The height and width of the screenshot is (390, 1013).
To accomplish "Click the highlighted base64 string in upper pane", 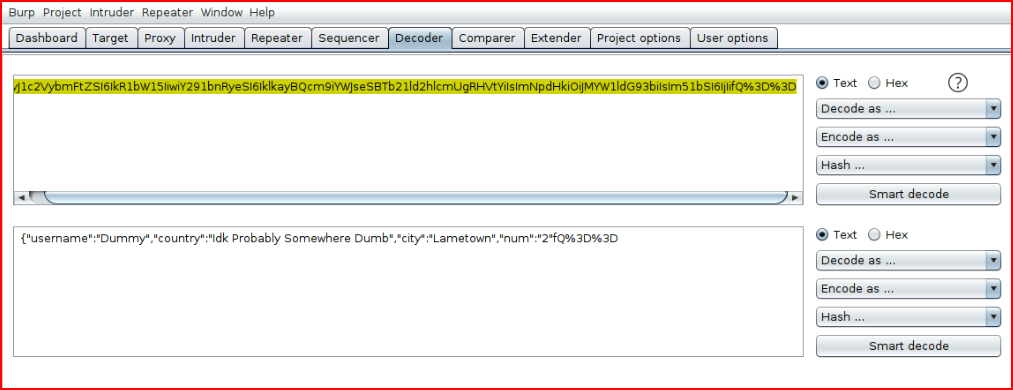I will tap(405, 87).
